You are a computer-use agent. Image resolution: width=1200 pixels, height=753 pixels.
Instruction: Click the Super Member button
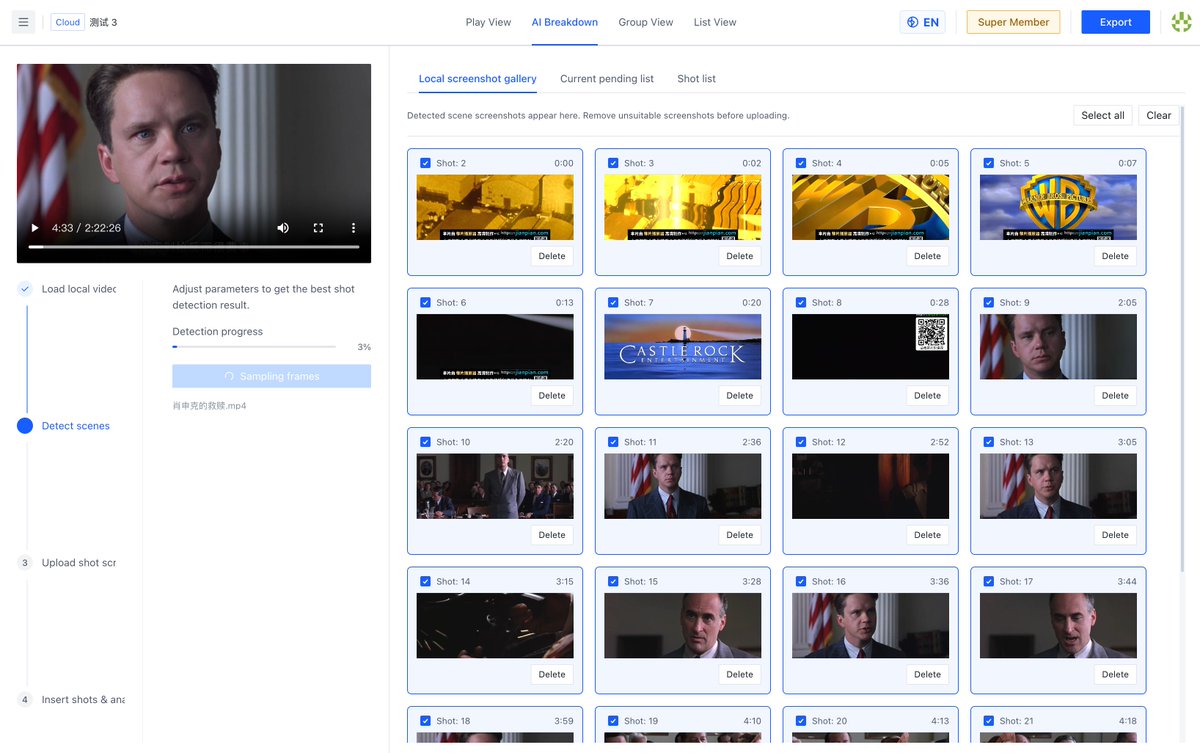click(1013, 22)
